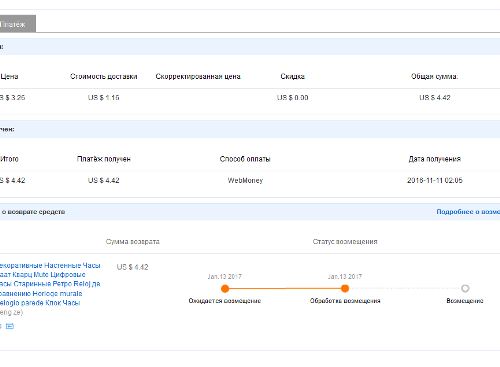
Task: Click the Способ оплаты column header
Action: point(245,159)
